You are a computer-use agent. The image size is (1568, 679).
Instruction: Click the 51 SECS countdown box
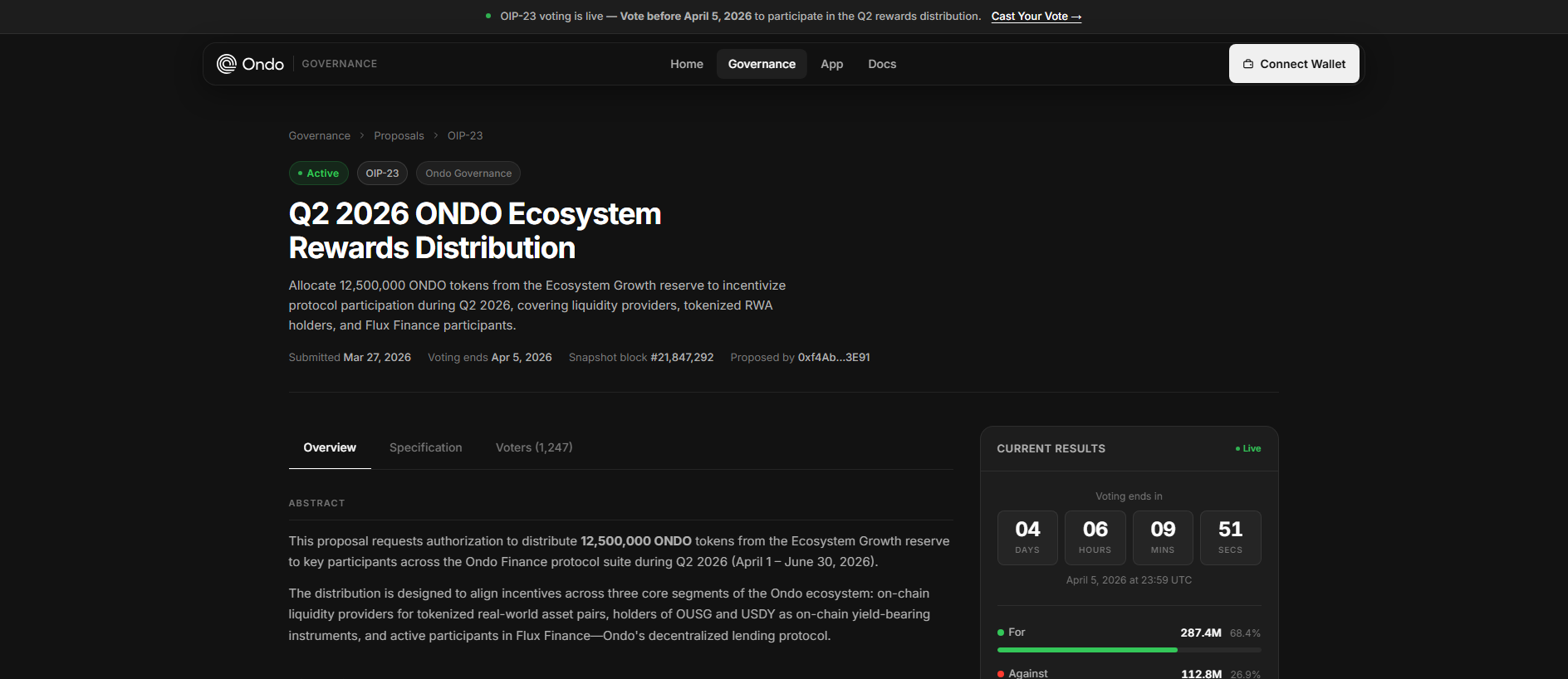(1231, 538)
